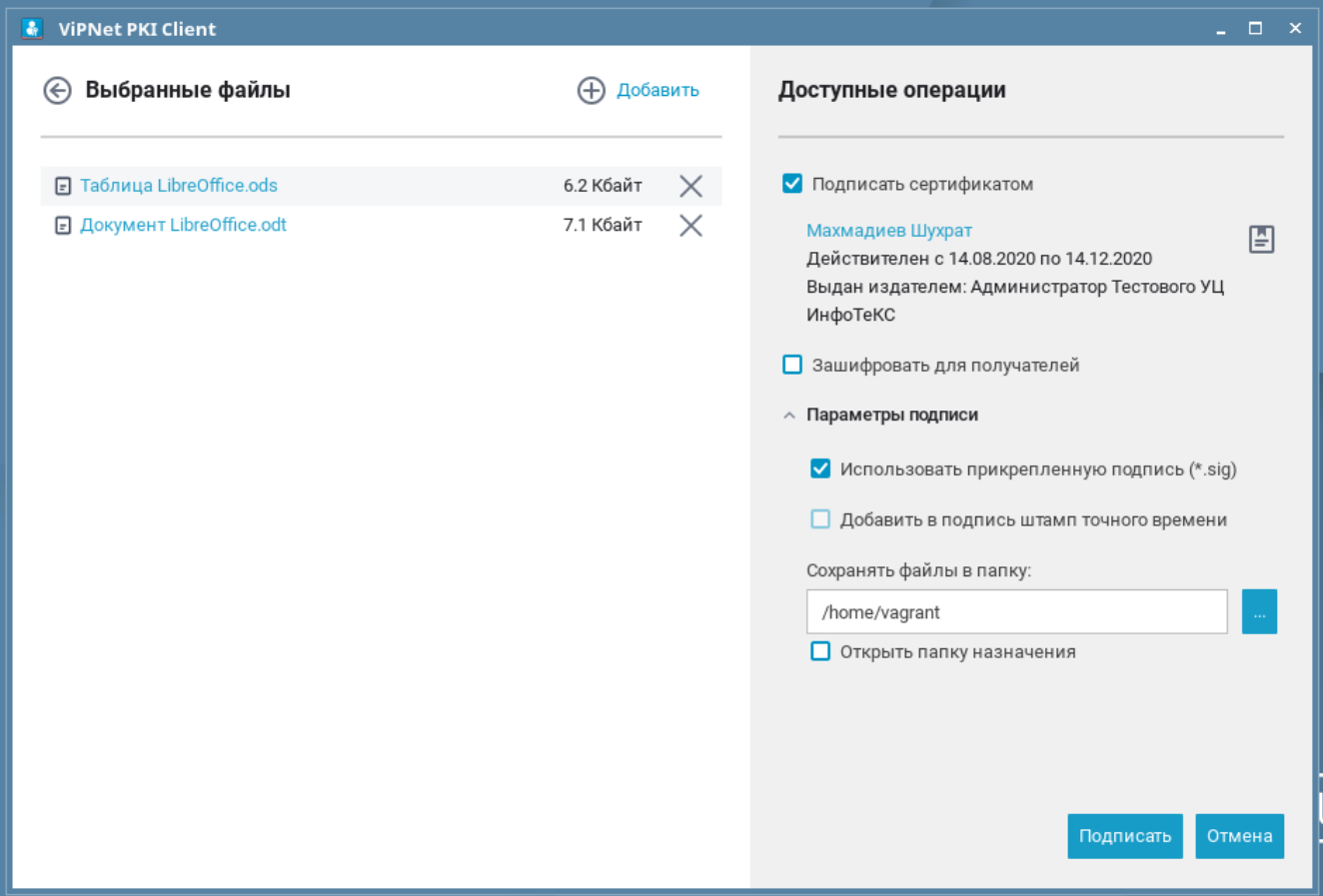The width and height of the screenshot is (1323, 896).
Task: Uncheck the Подписать сертификатом checkbox
Action: (792, 184)
